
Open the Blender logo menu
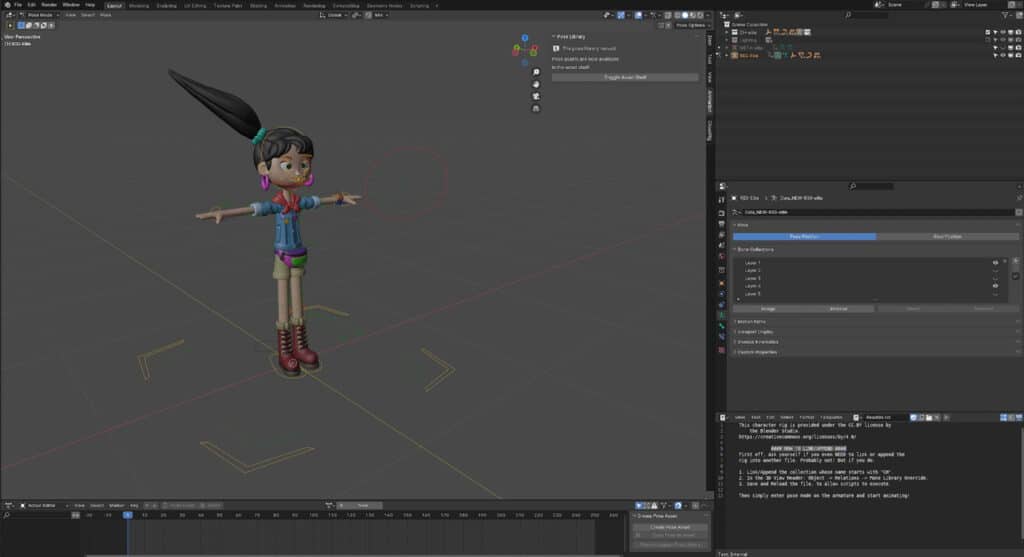click(x=7, y=5)
